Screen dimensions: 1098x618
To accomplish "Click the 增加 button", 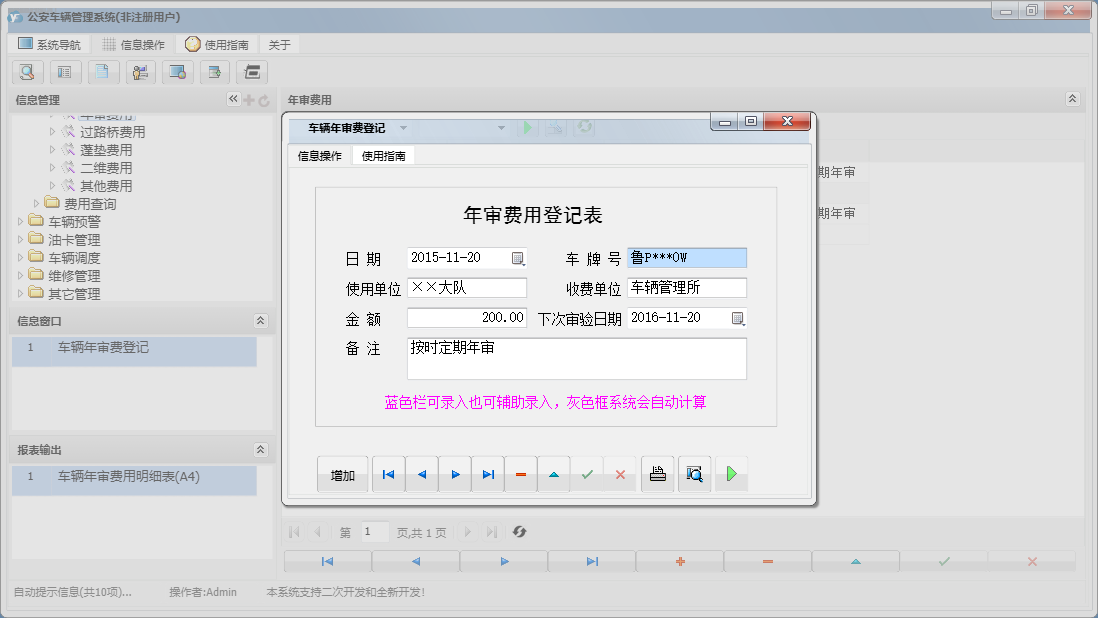I will [343, 473].
